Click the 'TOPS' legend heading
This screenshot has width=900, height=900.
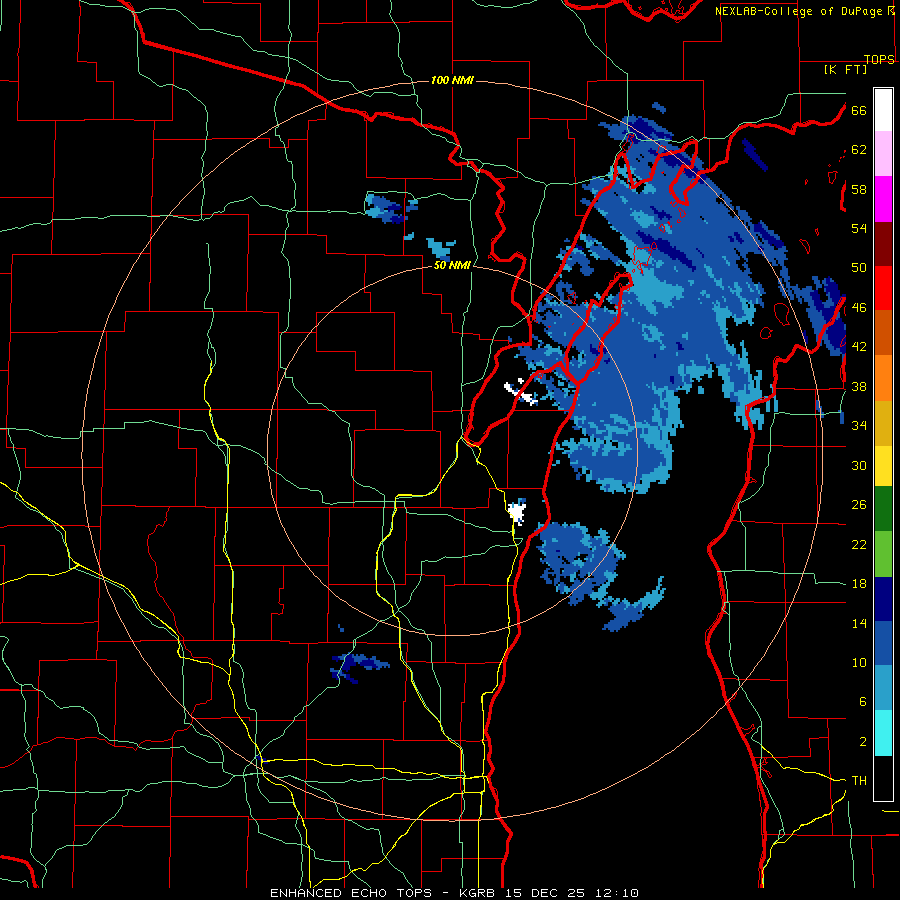(x=879, y=59)
